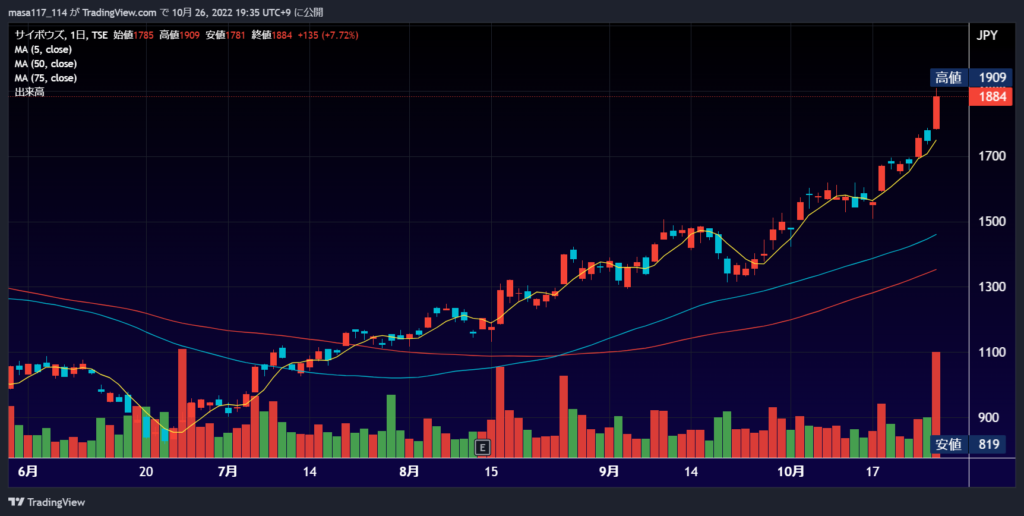Click the TradingView logo at bottom left
1024x516 pixels.
(46, 502)
